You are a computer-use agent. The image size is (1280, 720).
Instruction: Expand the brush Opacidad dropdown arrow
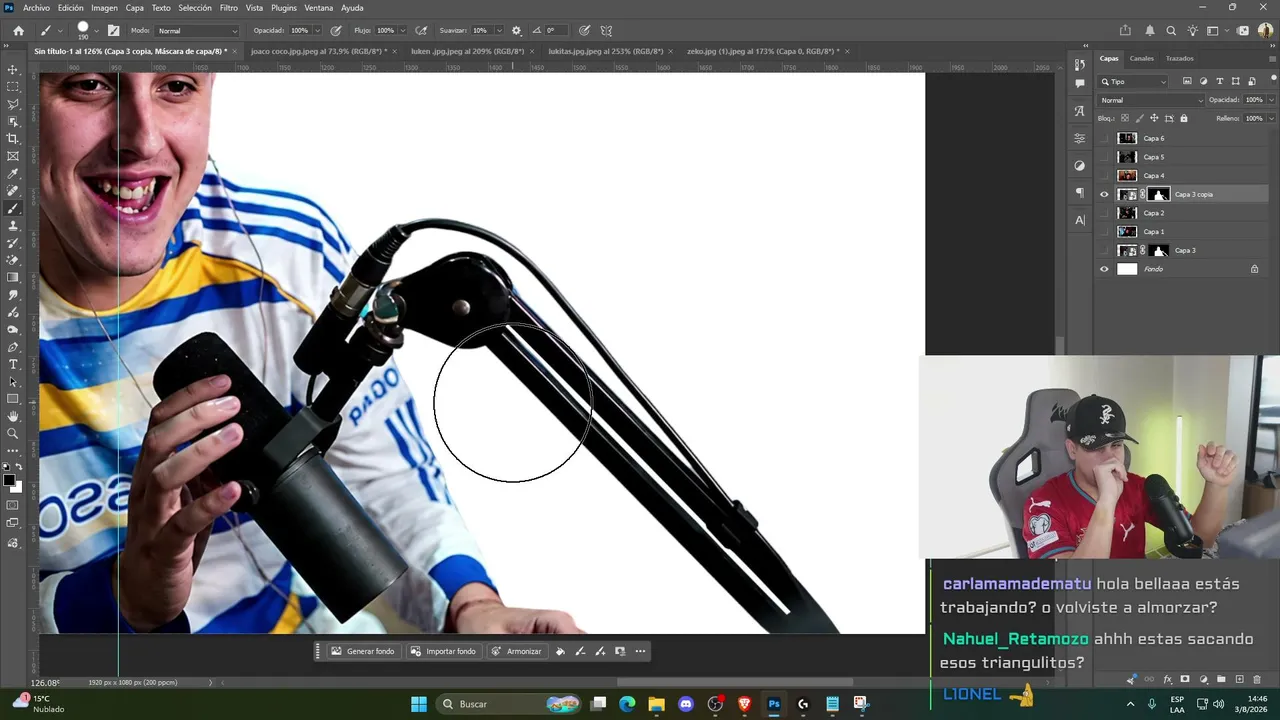pos(317,31)
